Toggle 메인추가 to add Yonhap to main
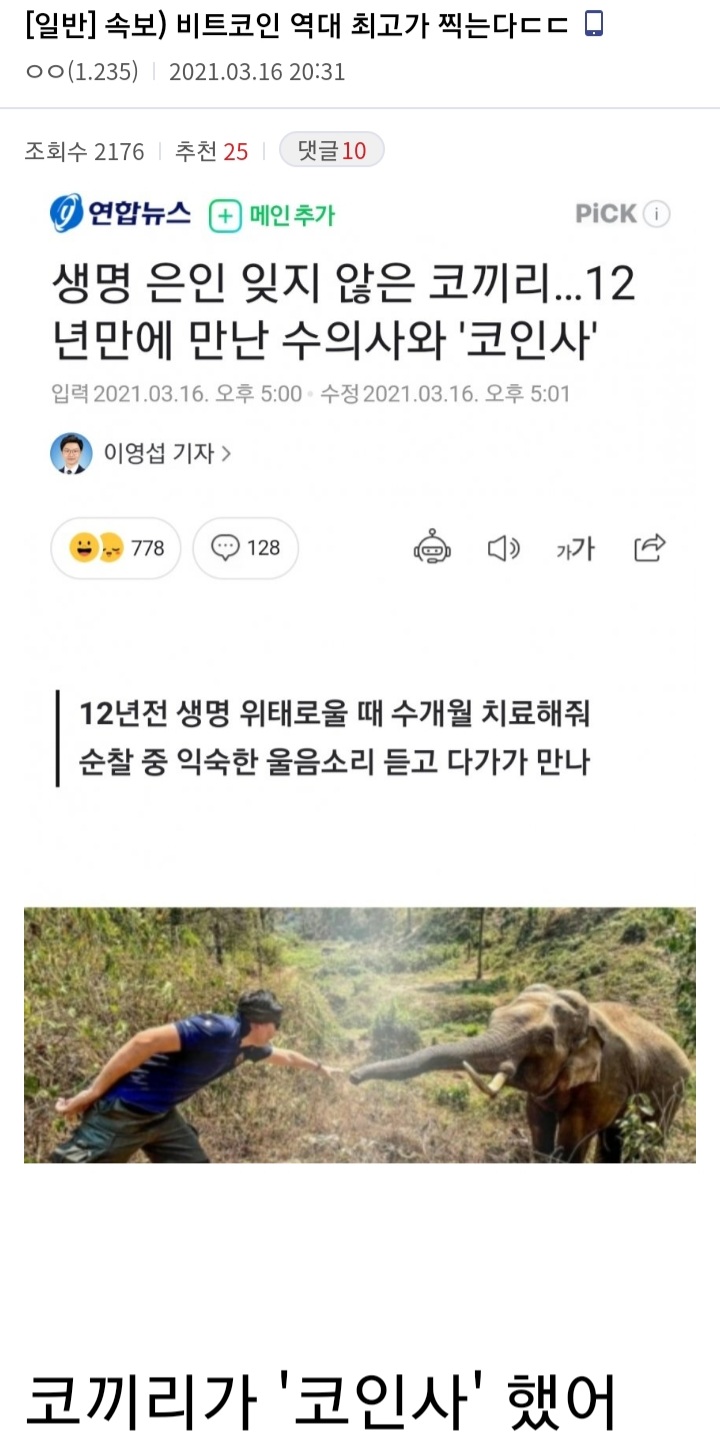This screenshot has height=1439, width=720. tap(272, 215)
